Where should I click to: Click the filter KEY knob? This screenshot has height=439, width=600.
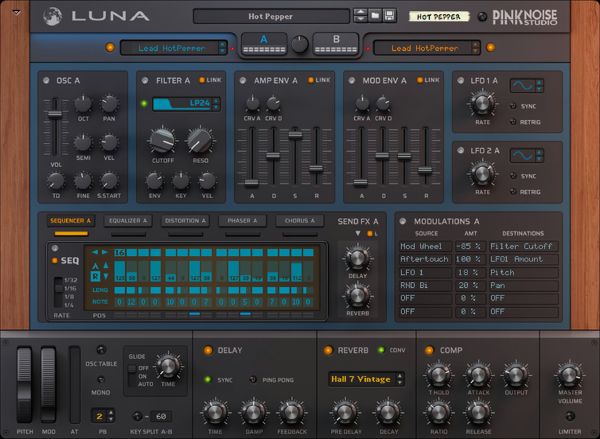(x=181, y=181)
